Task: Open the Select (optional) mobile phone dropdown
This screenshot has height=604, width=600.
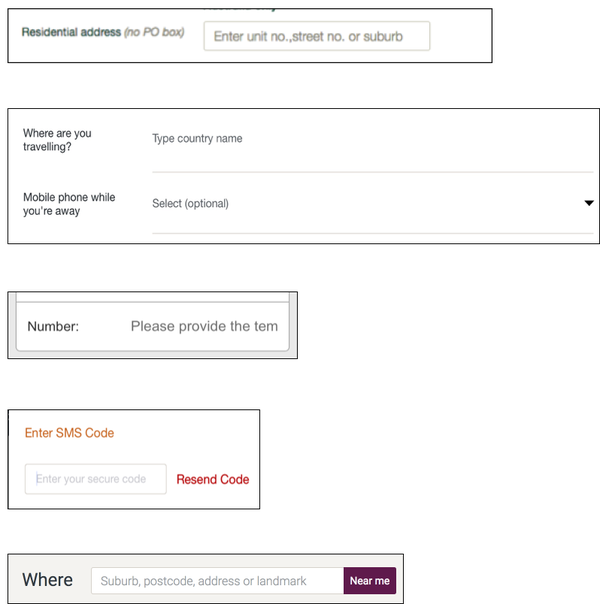Action: tap(372, 203)
